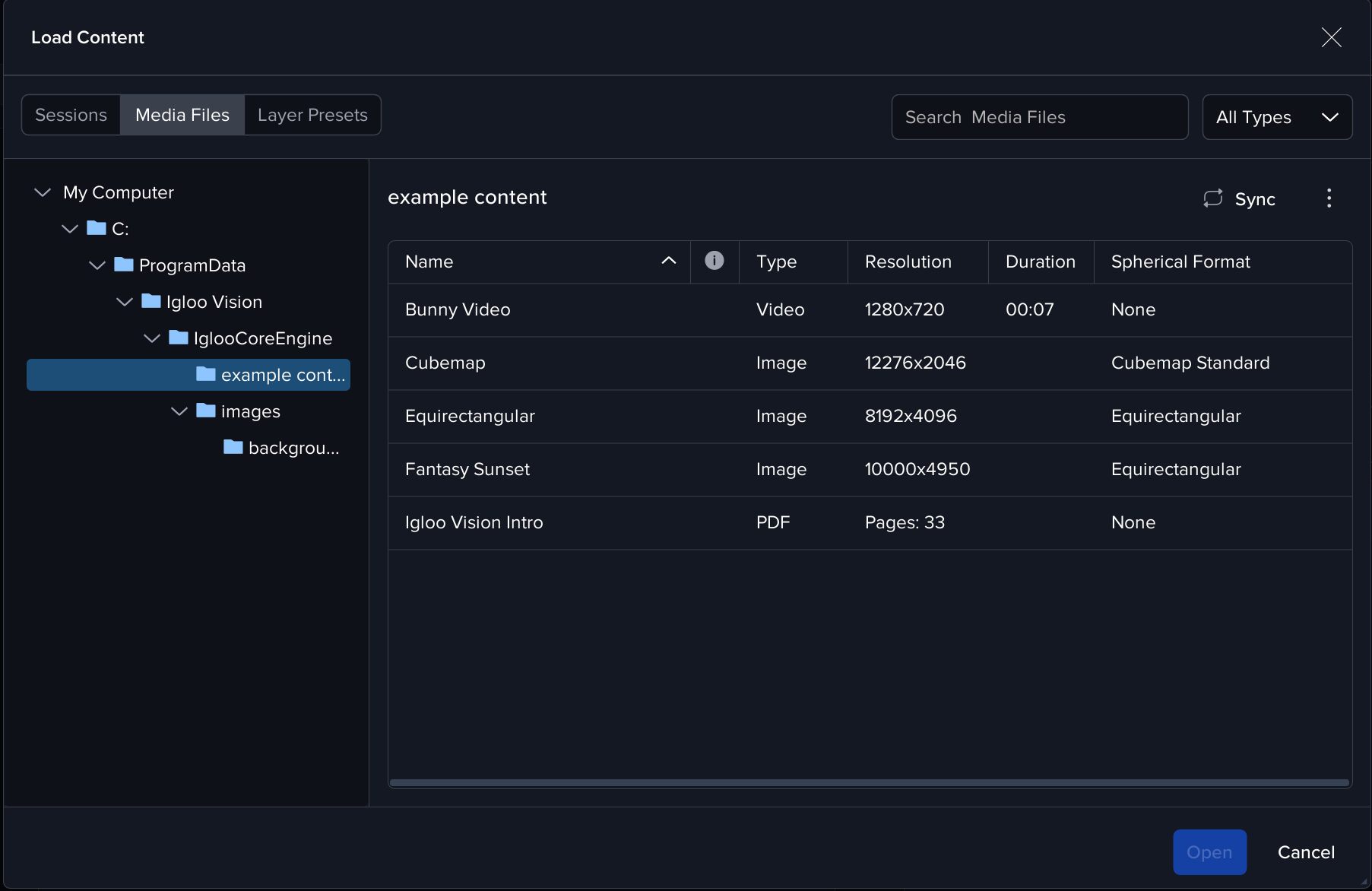This screenshot has height=891, width=1372.
Task: Select the background folder icon in tree
Action: [233, 447]
